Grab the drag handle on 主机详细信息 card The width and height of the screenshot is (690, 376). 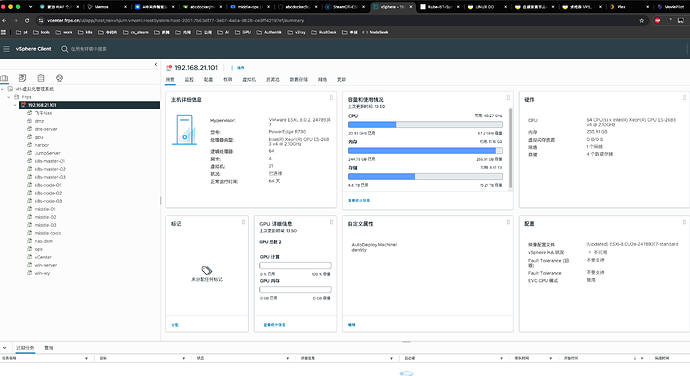click(331, 98)
